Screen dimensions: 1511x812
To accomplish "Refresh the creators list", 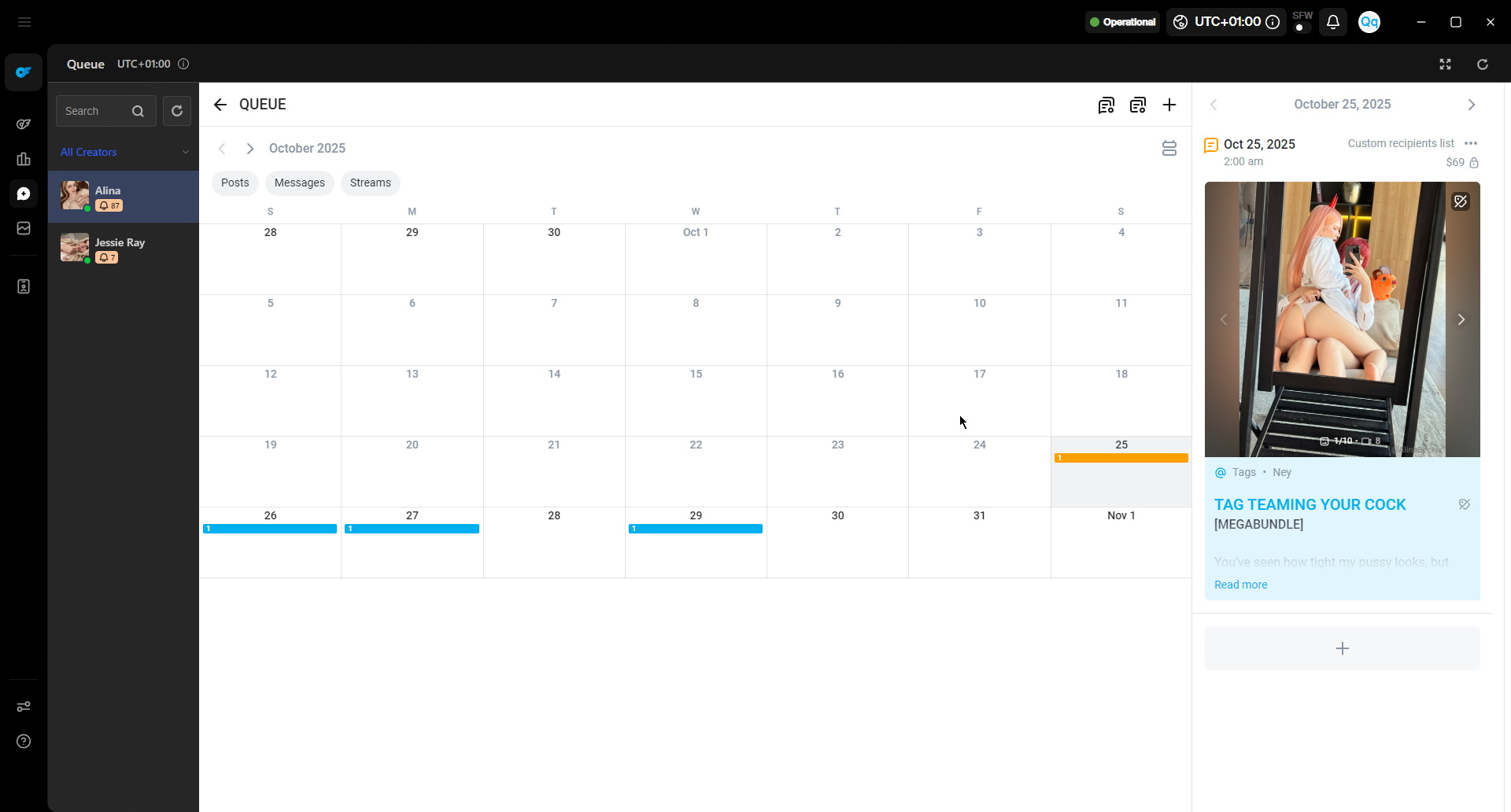I will (x=177, y=111).
